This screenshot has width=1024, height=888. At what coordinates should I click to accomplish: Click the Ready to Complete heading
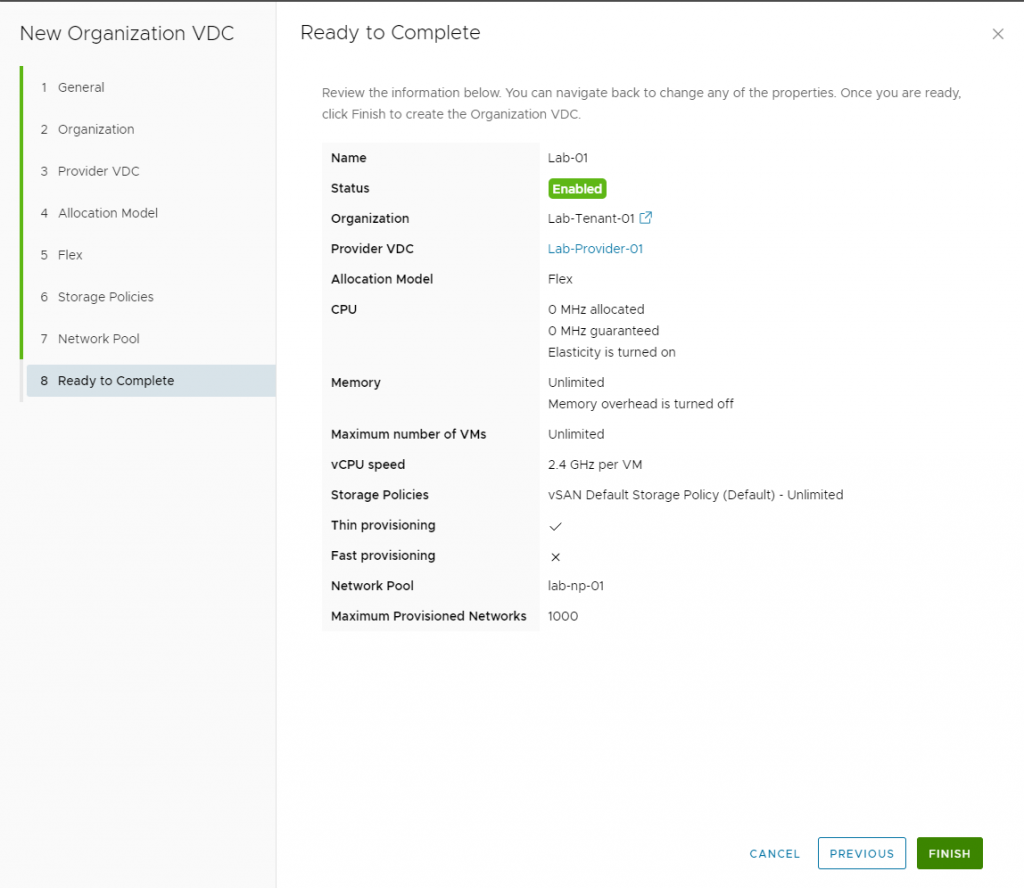click(391, 33)
